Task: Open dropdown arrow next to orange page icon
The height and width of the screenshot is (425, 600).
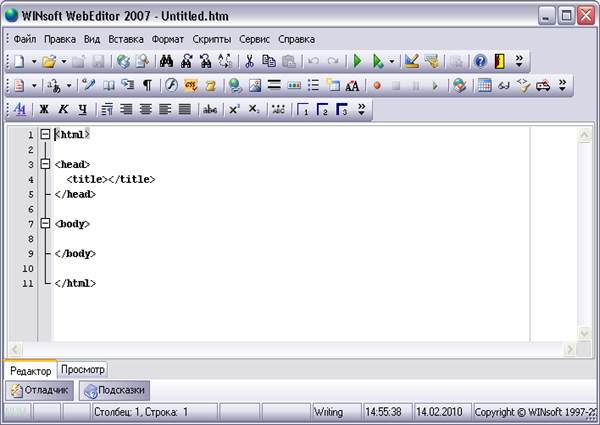Action: (34, 85)
